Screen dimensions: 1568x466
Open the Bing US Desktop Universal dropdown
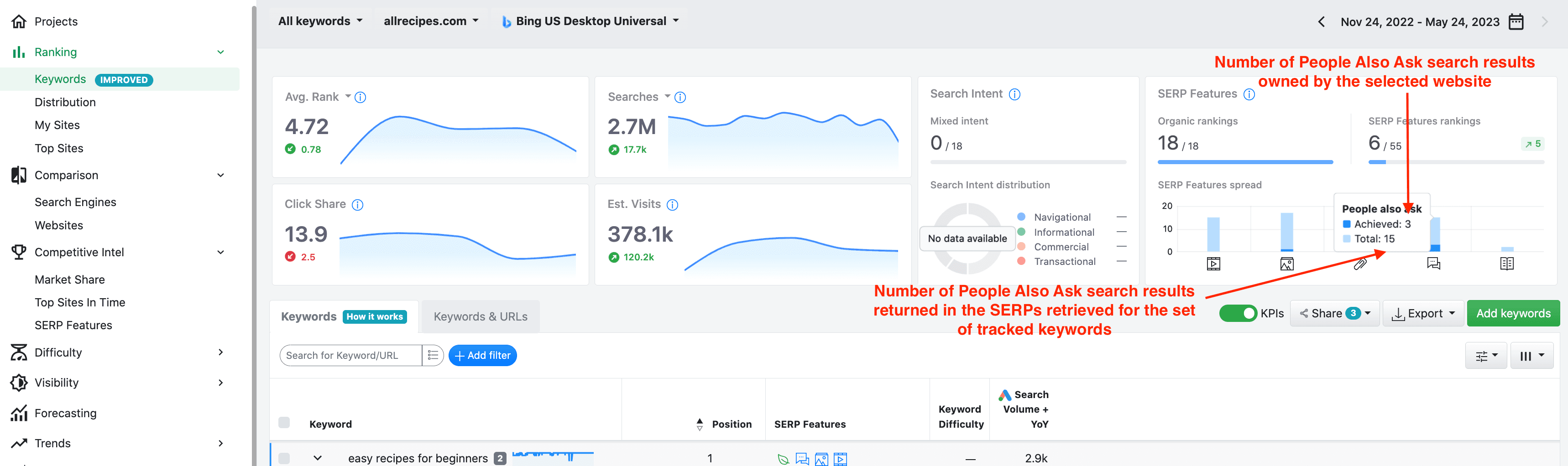pos(590,21)
